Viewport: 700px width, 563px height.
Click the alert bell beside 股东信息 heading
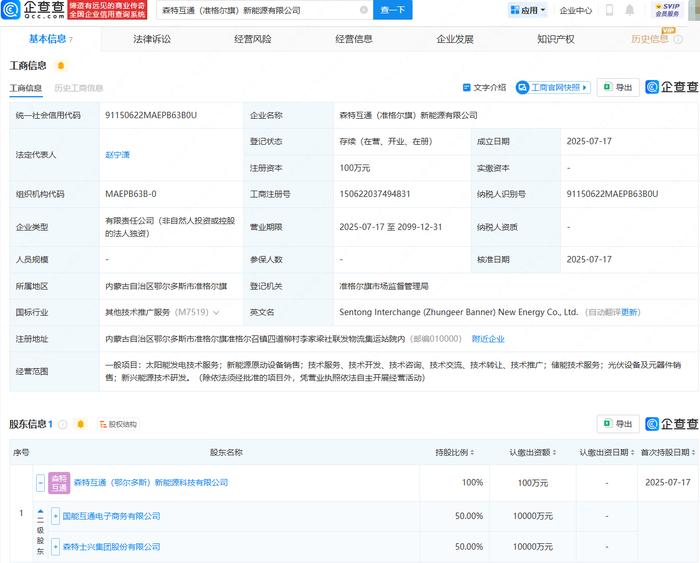tap(80, 424)
